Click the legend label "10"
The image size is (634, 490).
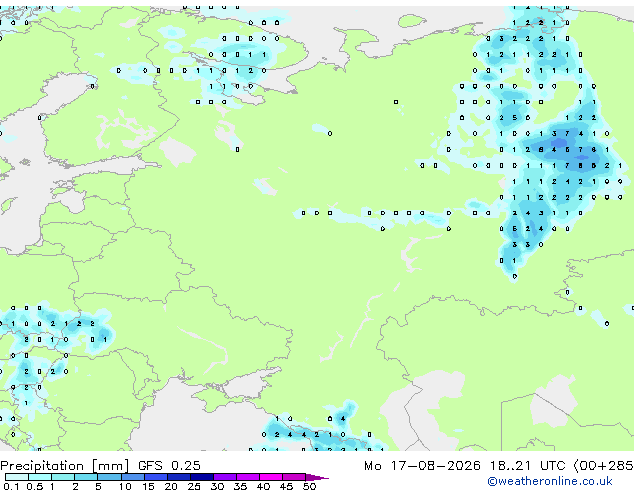point(125,486)
